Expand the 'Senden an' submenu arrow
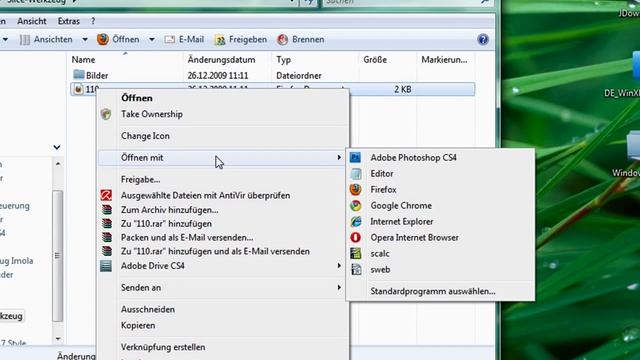 coord(339,287)
